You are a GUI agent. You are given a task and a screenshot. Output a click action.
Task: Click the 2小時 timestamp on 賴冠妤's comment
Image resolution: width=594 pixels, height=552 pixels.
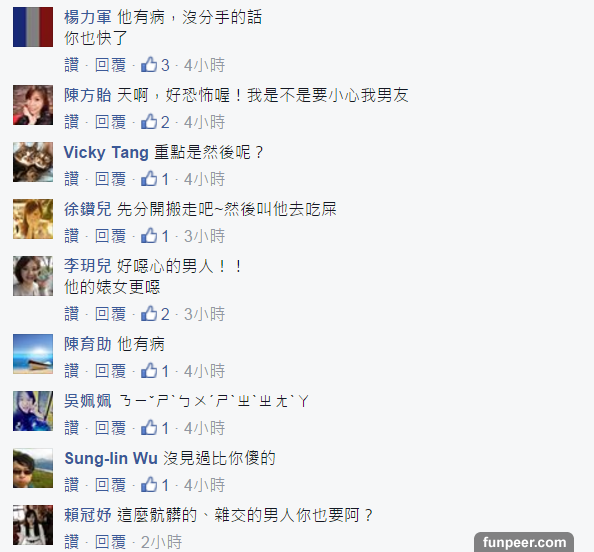click(161, 542)
